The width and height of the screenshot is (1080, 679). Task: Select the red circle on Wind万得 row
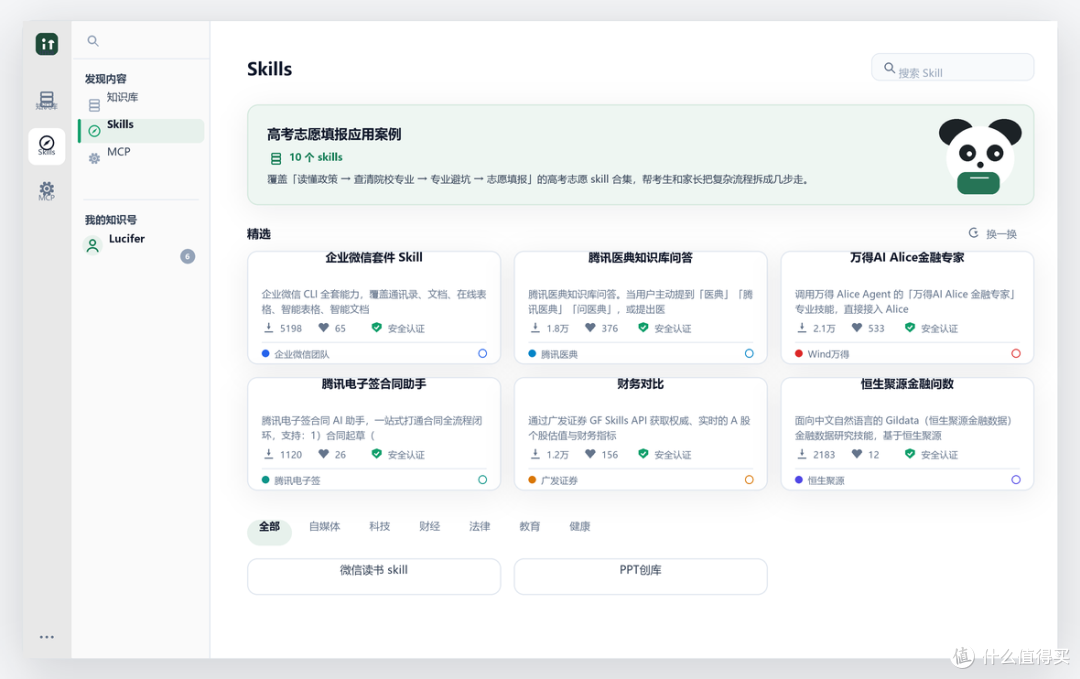tap(1015, 353)
